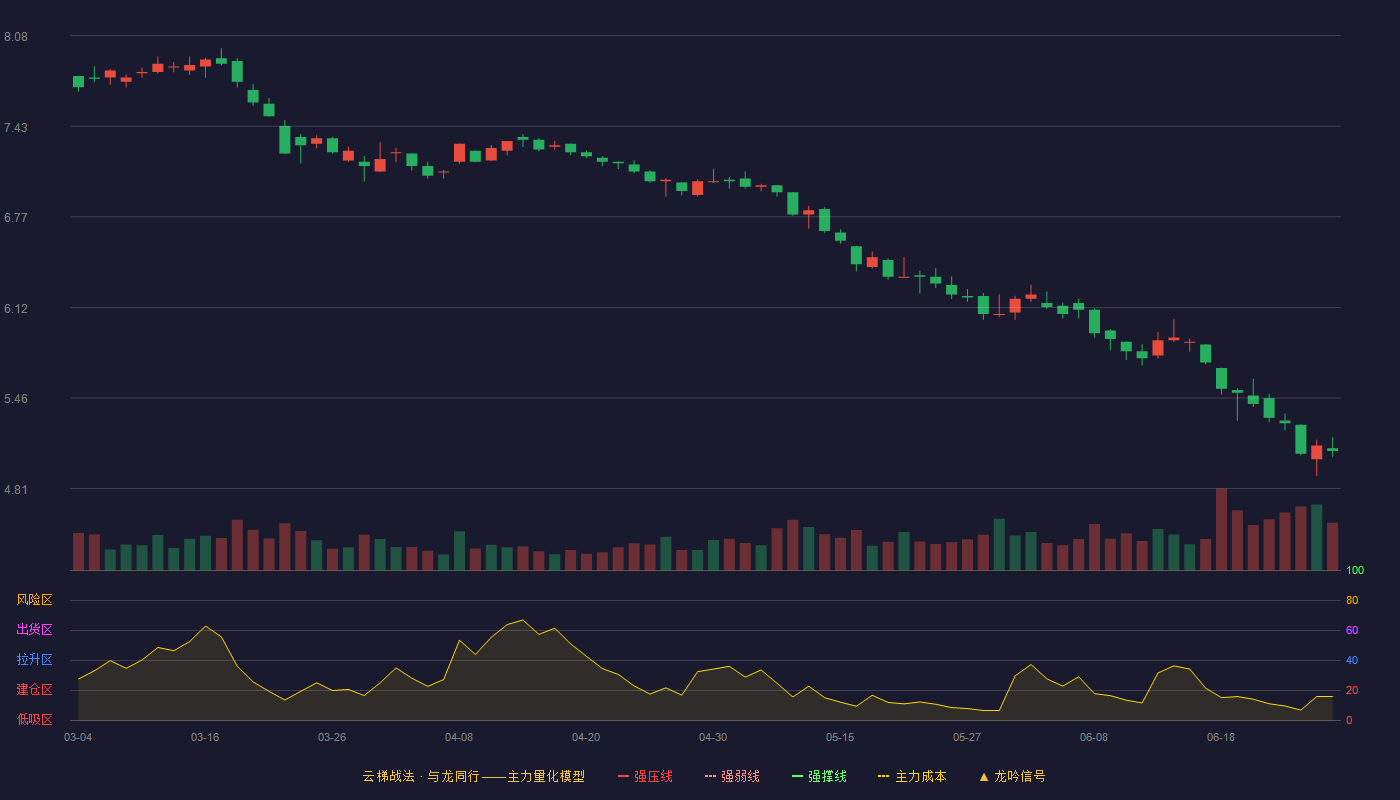The height and width of the screenshot is (800, 1400).
Task: Toggle the 强压线 legend entry
Action: pos(645,776)
